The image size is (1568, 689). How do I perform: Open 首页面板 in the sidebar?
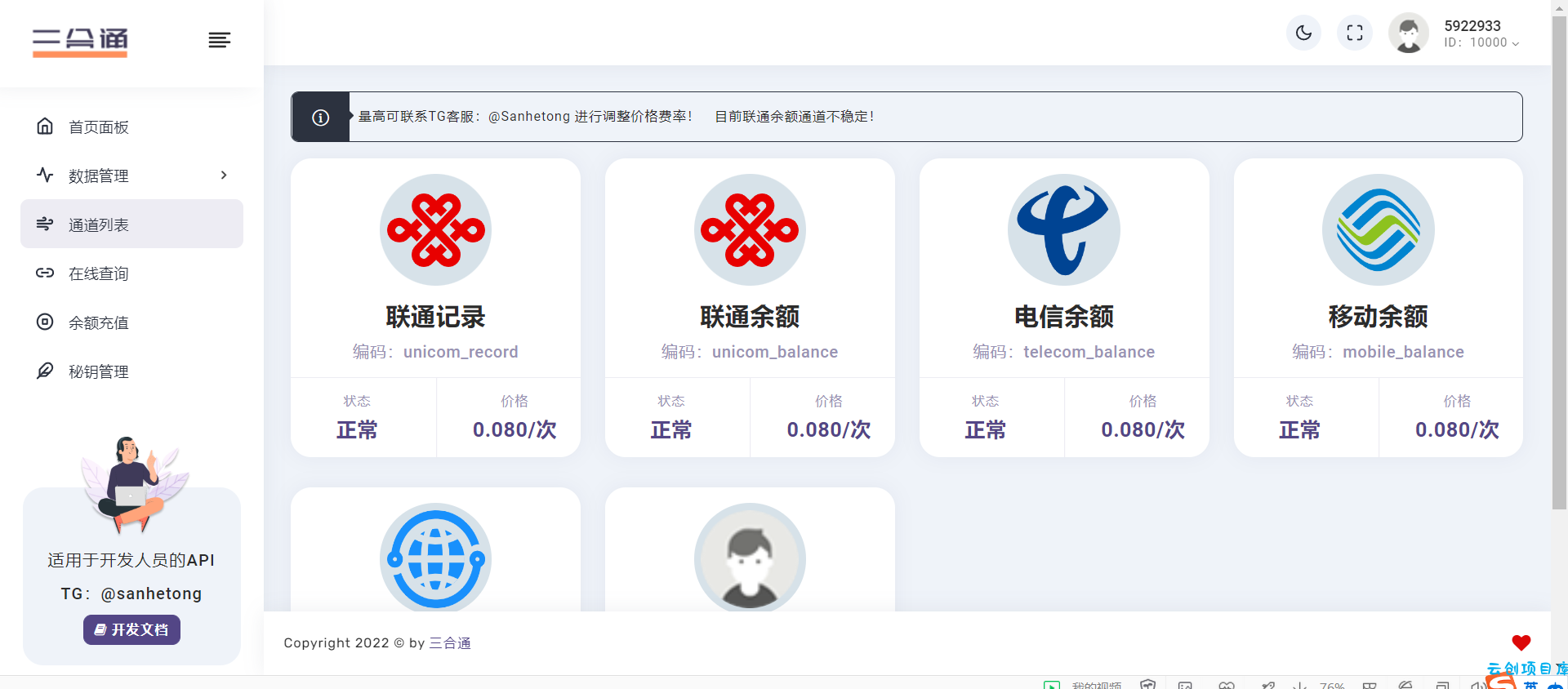coord(131,127)
